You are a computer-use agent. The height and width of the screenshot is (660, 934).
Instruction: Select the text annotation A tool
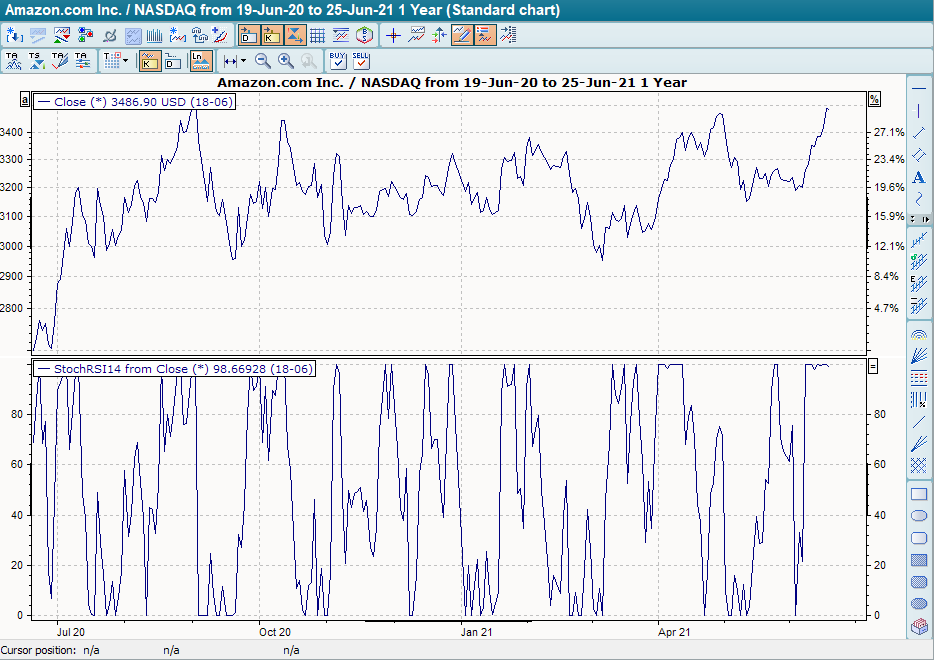(x=918, y=177)
